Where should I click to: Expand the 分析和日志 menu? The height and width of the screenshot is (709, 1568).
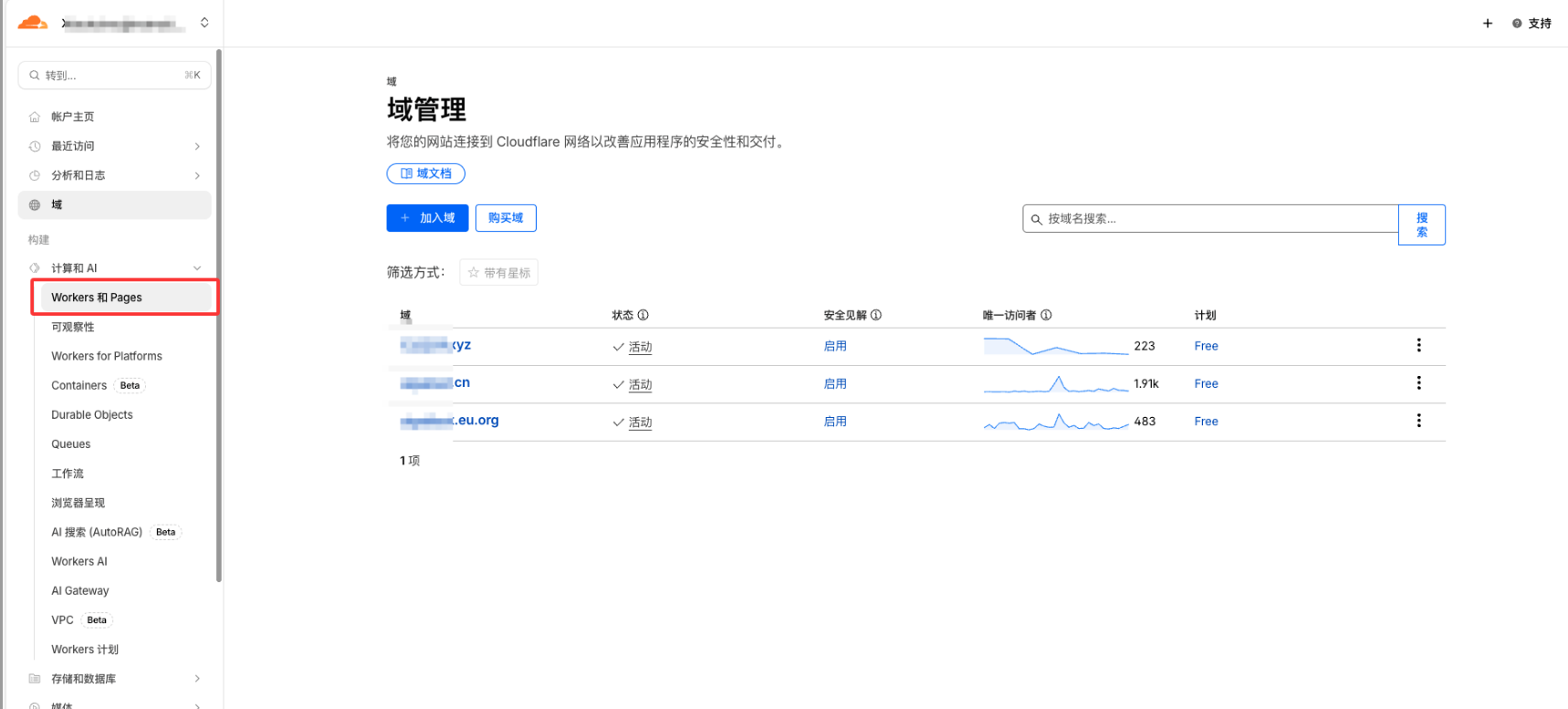click(197, 175)
